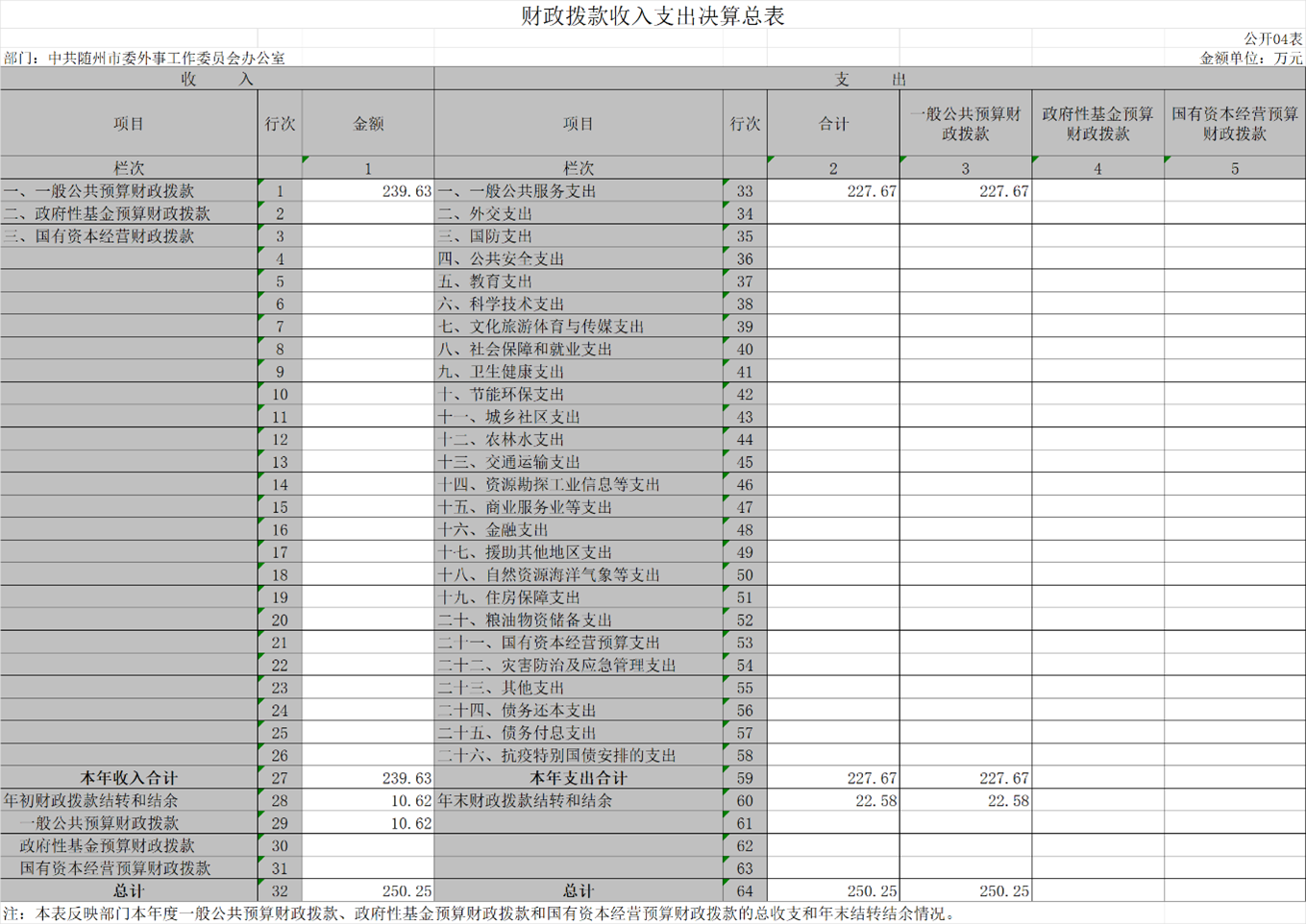Click the 10.62 amount in row 29
This screenshot has height=924, width=1306.
368,823
